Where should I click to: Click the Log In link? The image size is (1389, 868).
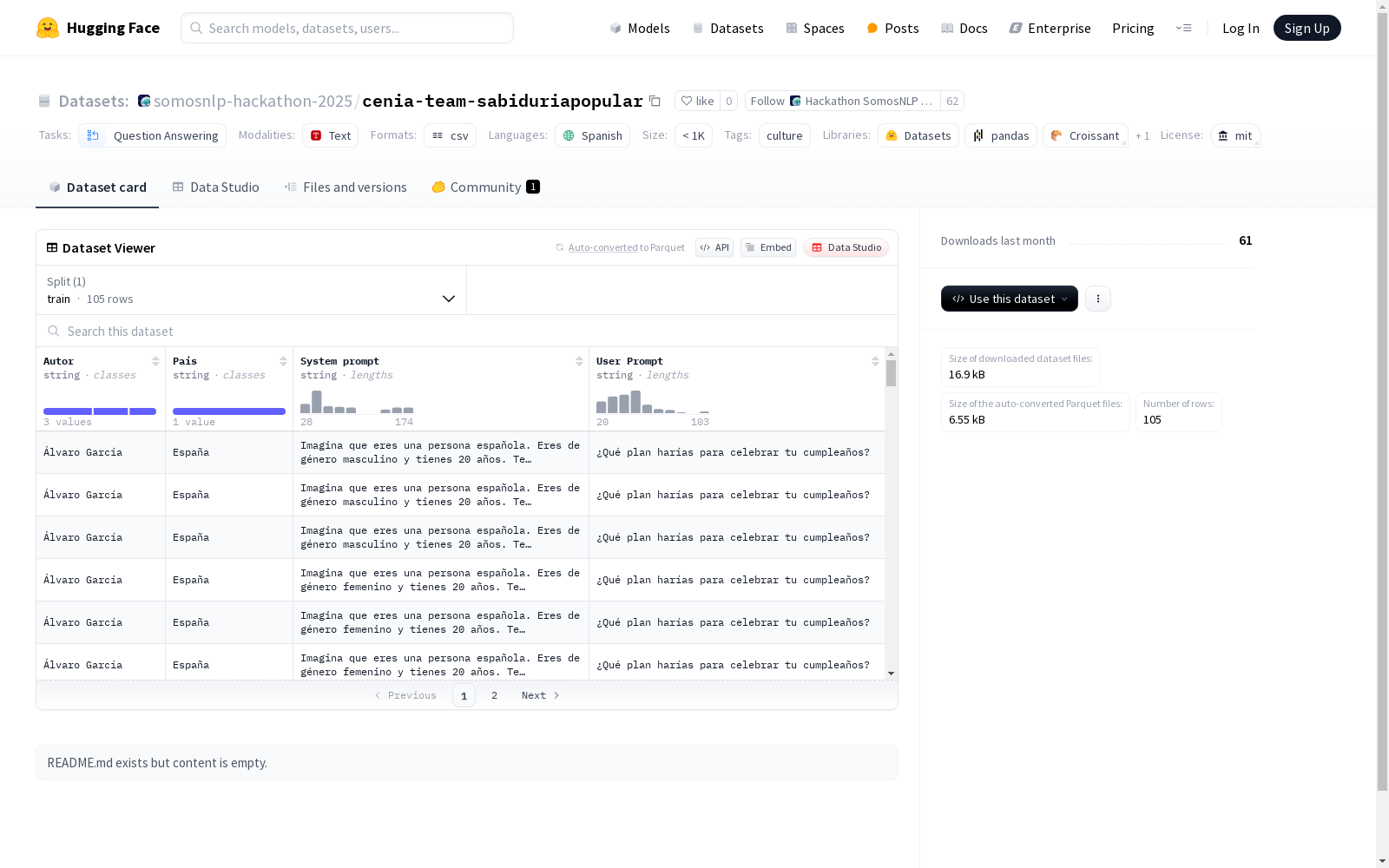1241,28
